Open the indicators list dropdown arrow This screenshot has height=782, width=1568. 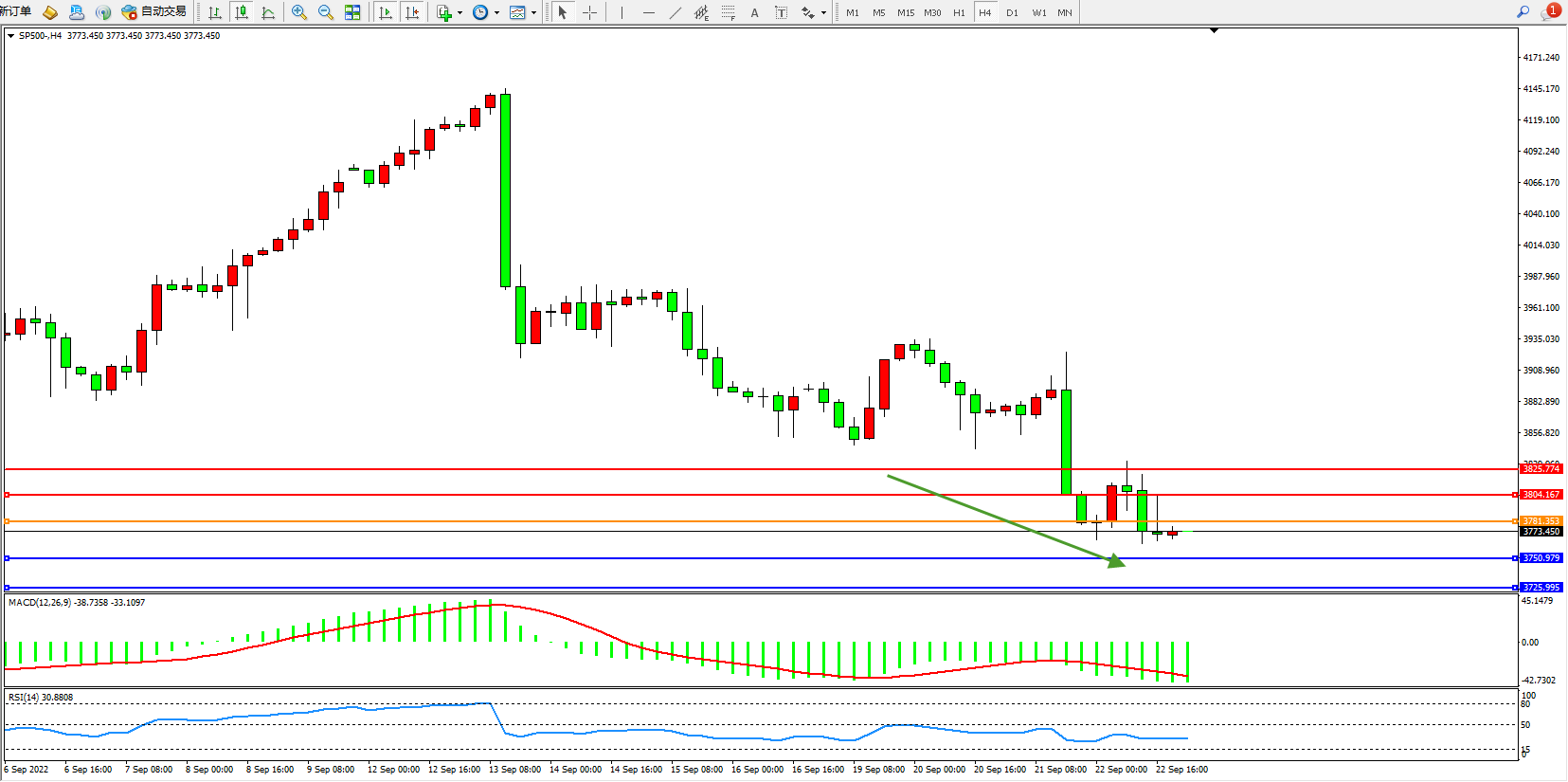point(460,13)
